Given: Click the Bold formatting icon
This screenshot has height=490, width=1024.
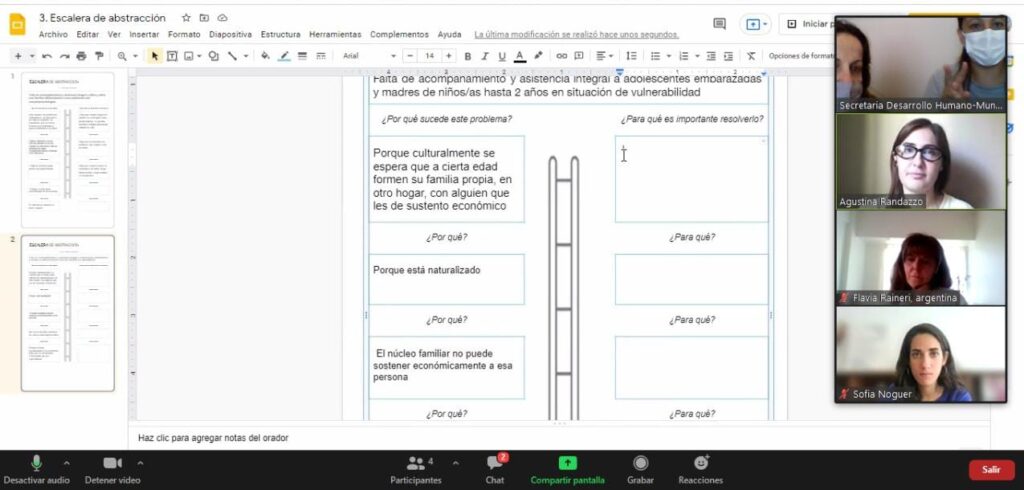Looking at the screenshot, I should click(x=467, y=56).
